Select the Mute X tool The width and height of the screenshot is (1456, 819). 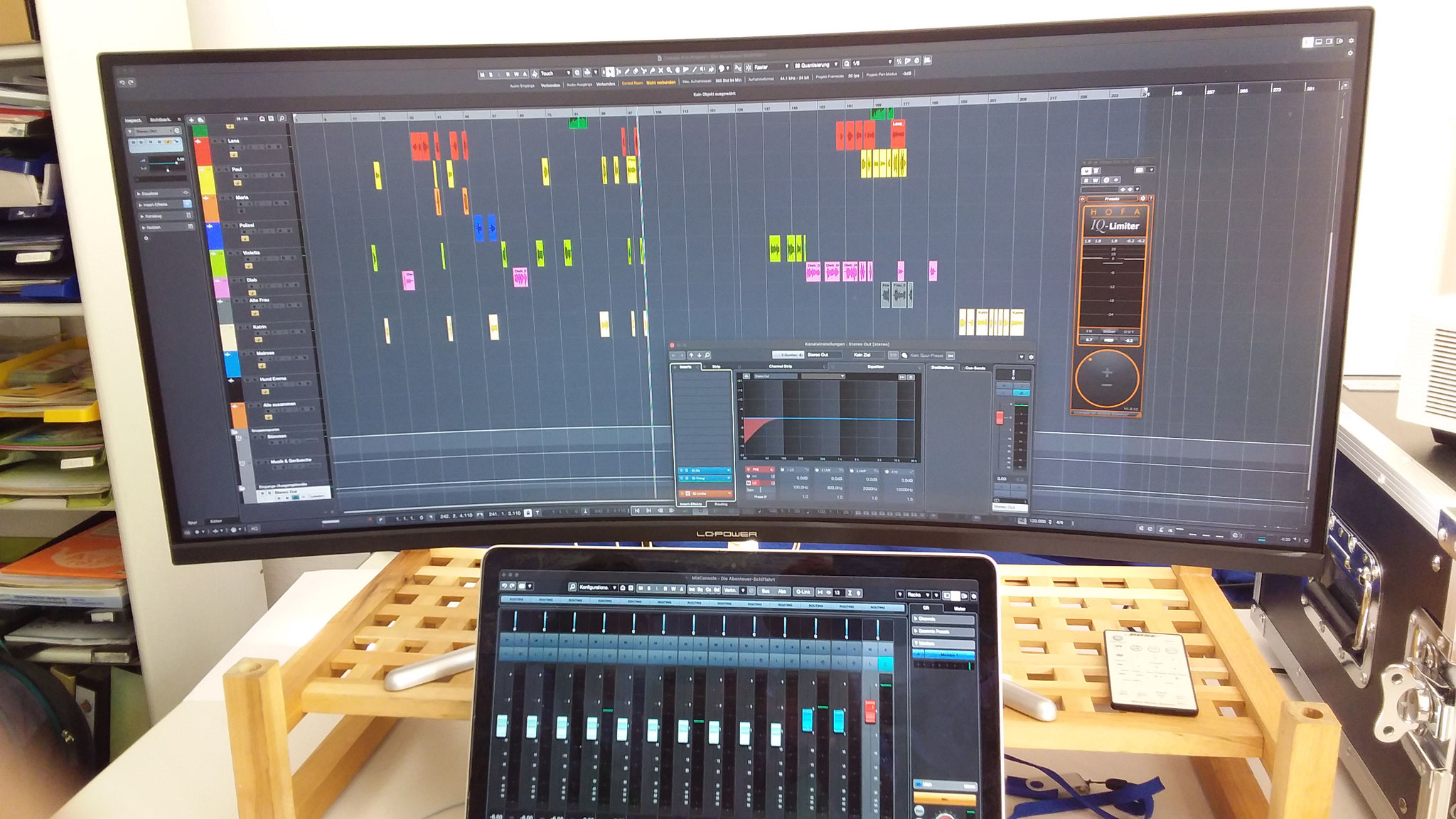(660, 70)
